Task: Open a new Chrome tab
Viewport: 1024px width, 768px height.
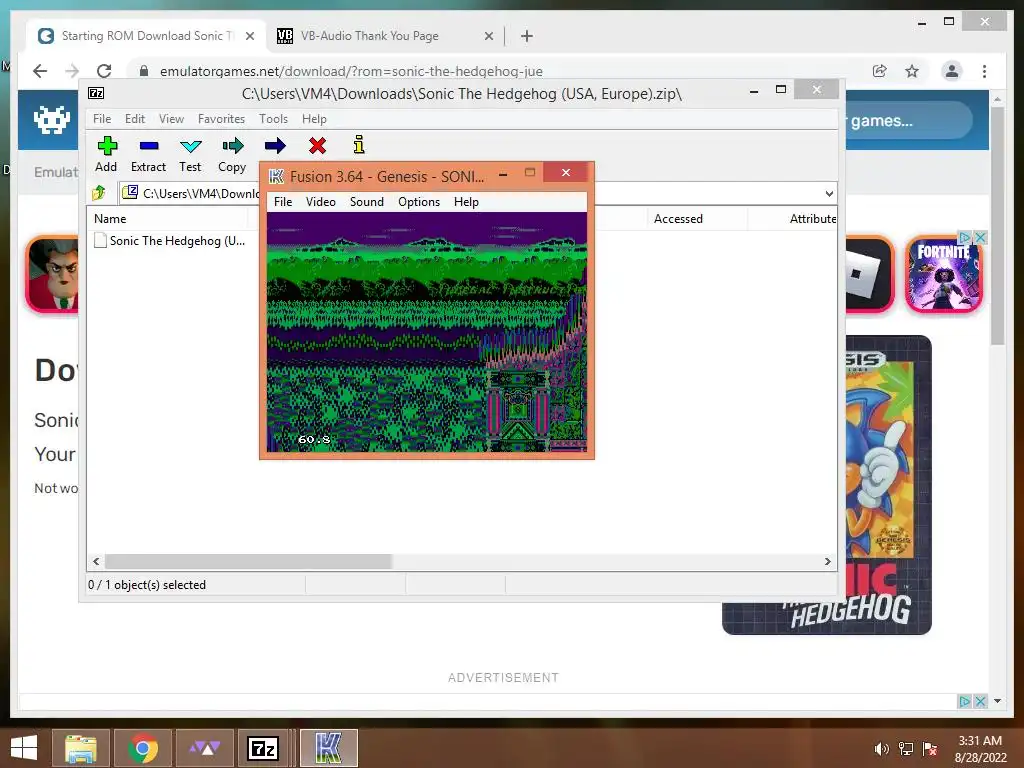Action: (527, 36)
